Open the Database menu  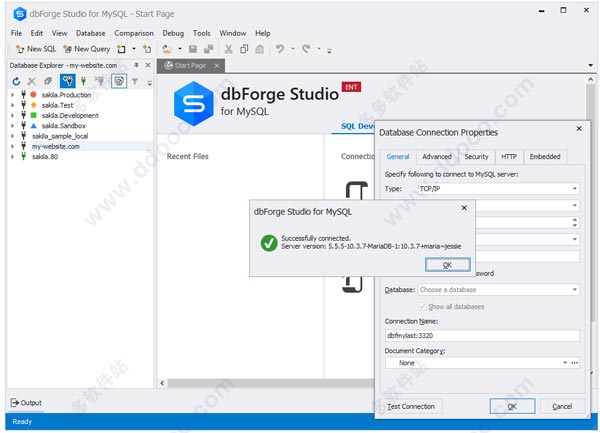click(x=91, y=33)
